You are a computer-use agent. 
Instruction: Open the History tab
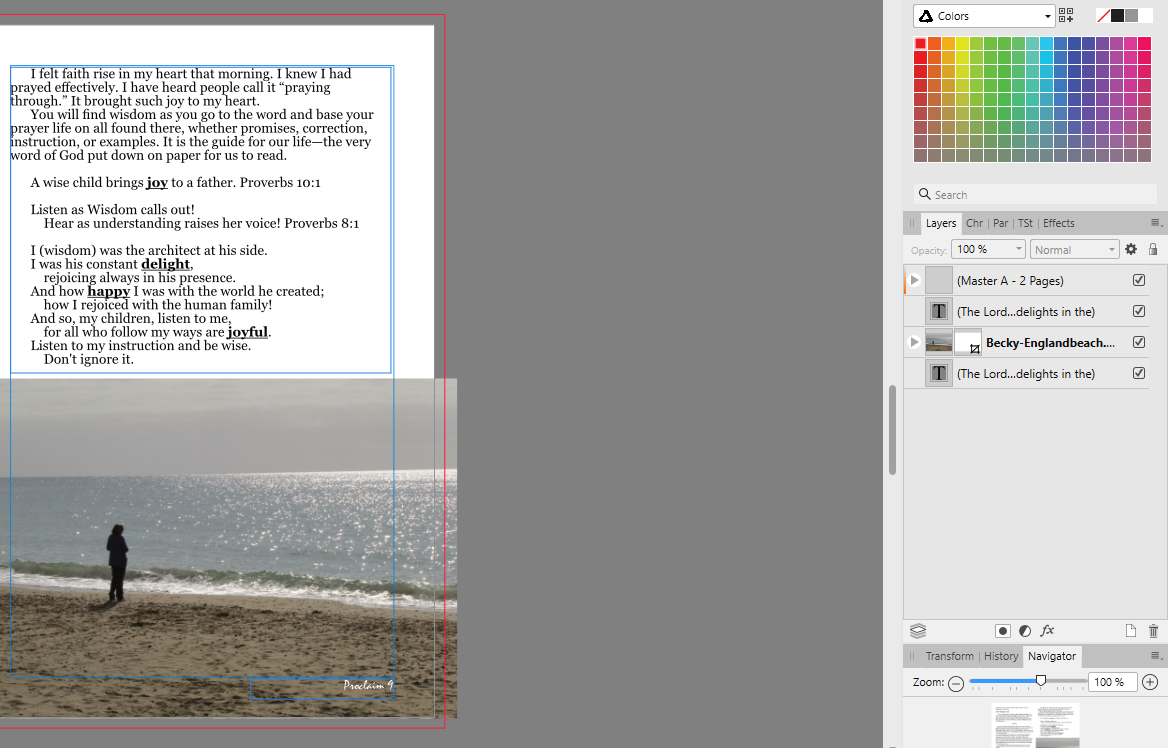pos(1000,656)
